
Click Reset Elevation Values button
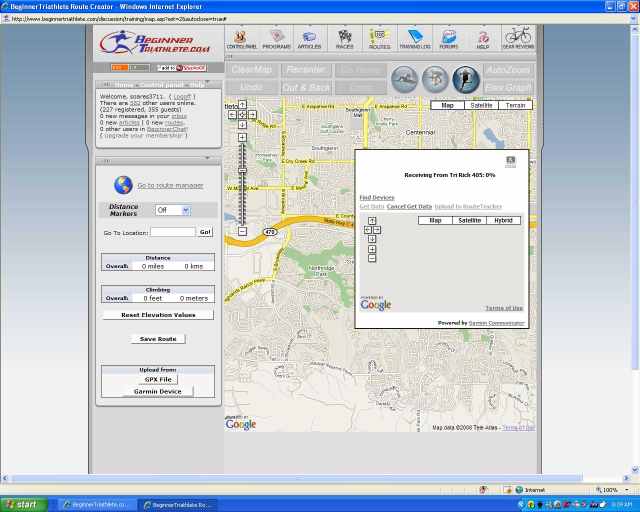pos(158,315)
